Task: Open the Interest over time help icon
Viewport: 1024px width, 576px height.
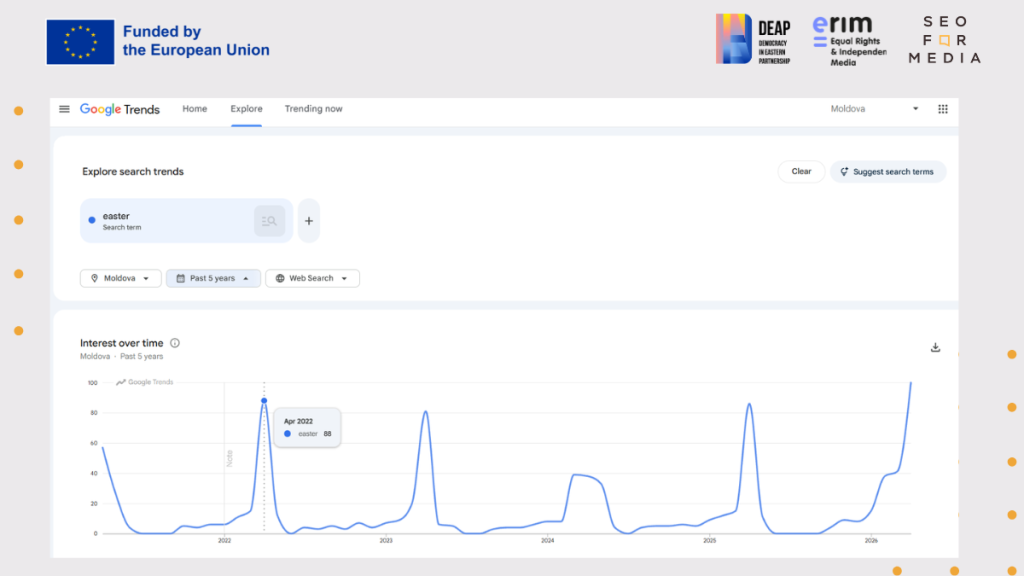Action: [175, 343]
